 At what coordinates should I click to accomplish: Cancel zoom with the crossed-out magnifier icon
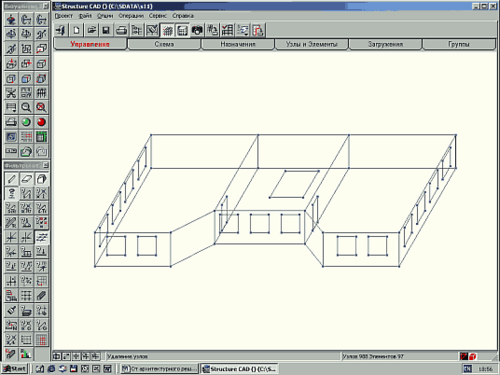[x=41, y=107]
